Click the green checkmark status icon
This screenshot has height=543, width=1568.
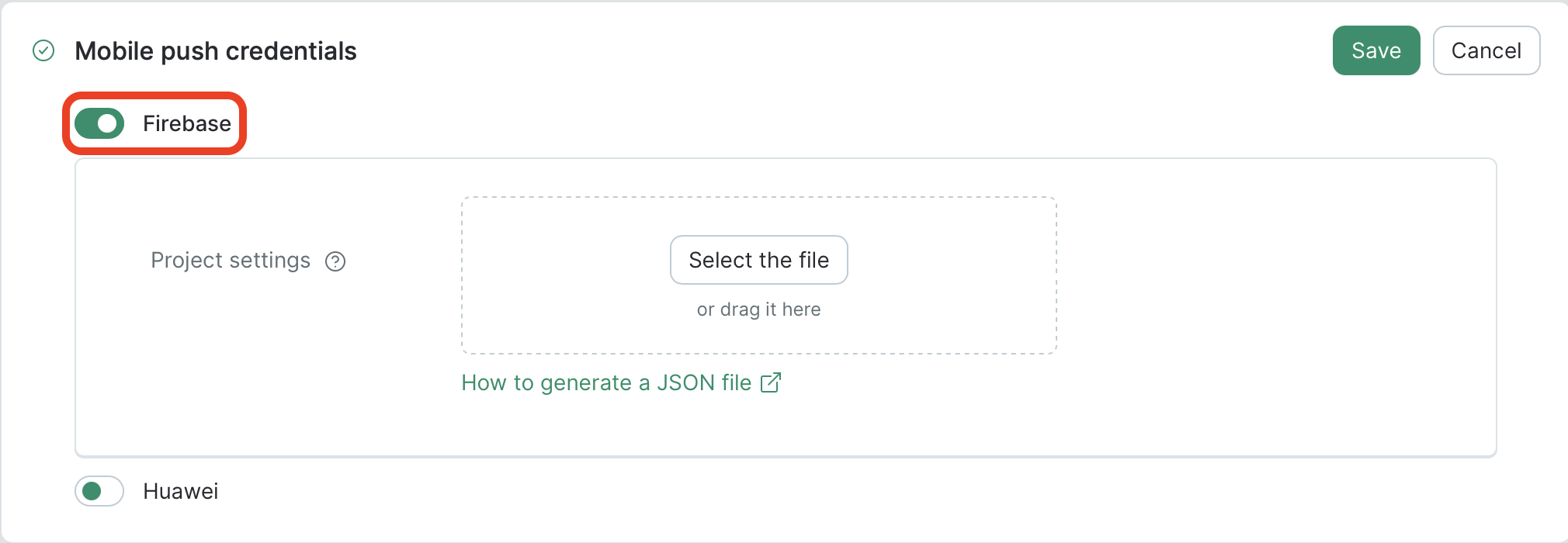coord(43,51)
